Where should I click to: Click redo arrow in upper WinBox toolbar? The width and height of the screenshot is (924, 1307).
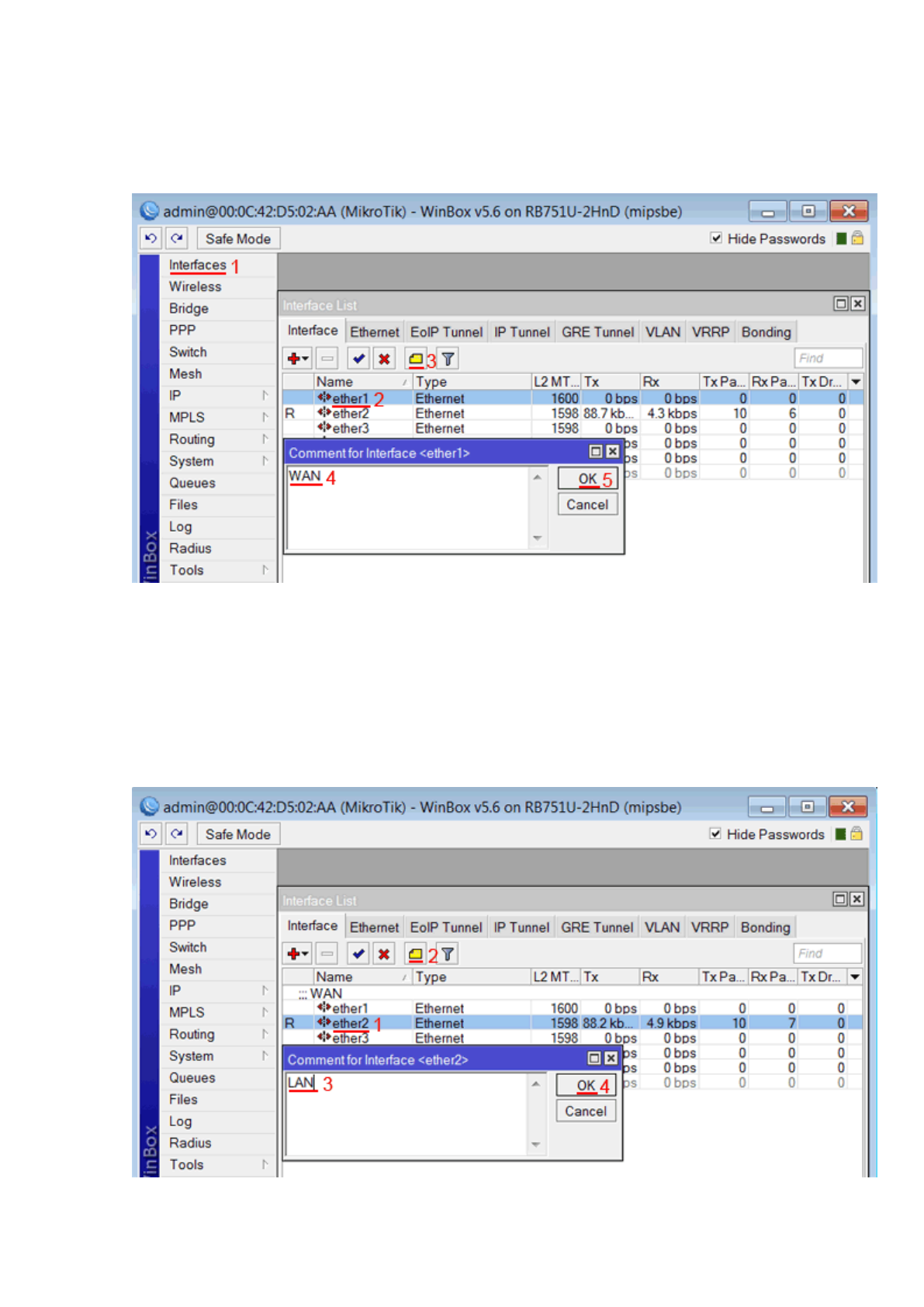coord(177,238)
